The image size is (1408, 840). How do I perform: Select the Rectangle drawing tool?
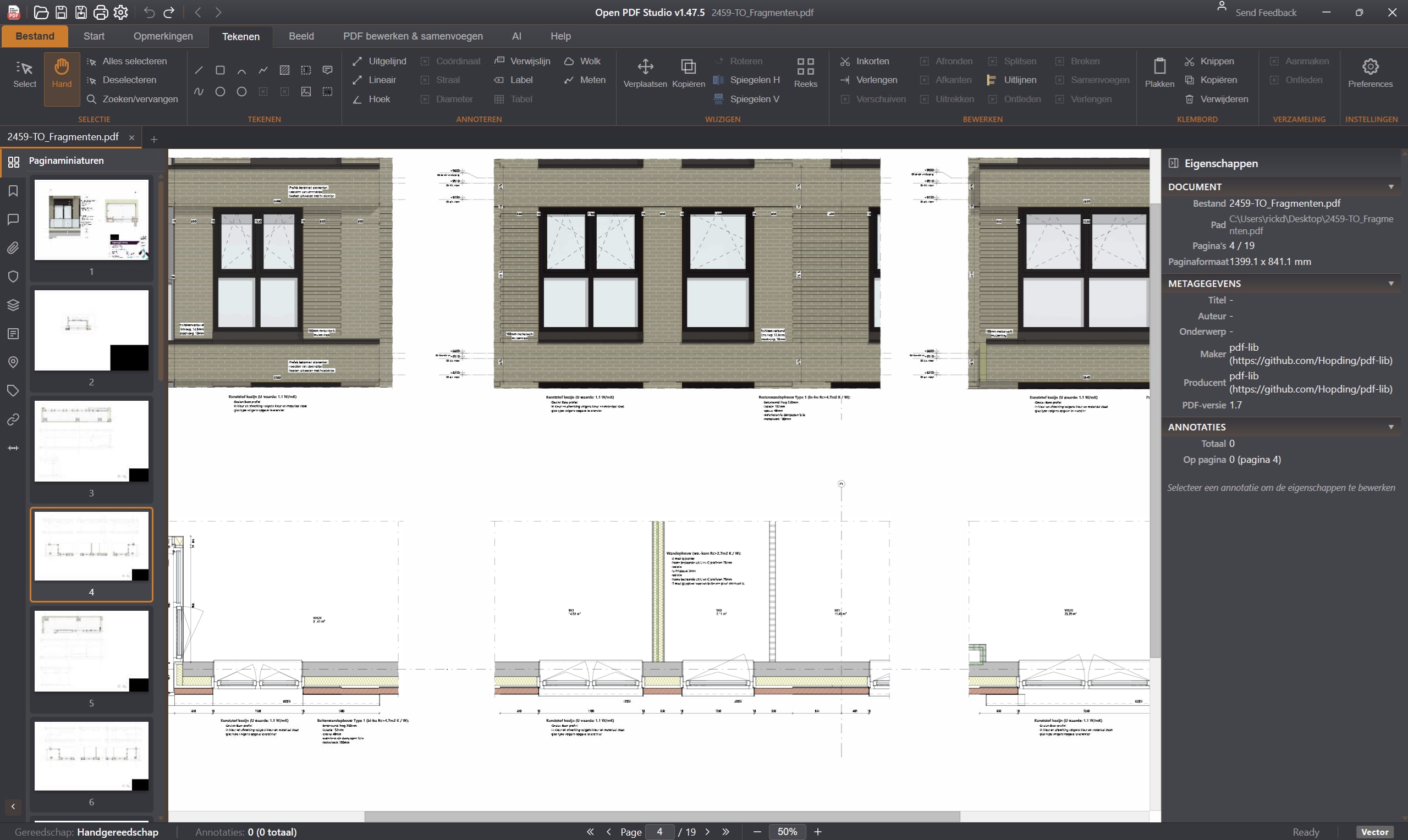click(220, 70)
